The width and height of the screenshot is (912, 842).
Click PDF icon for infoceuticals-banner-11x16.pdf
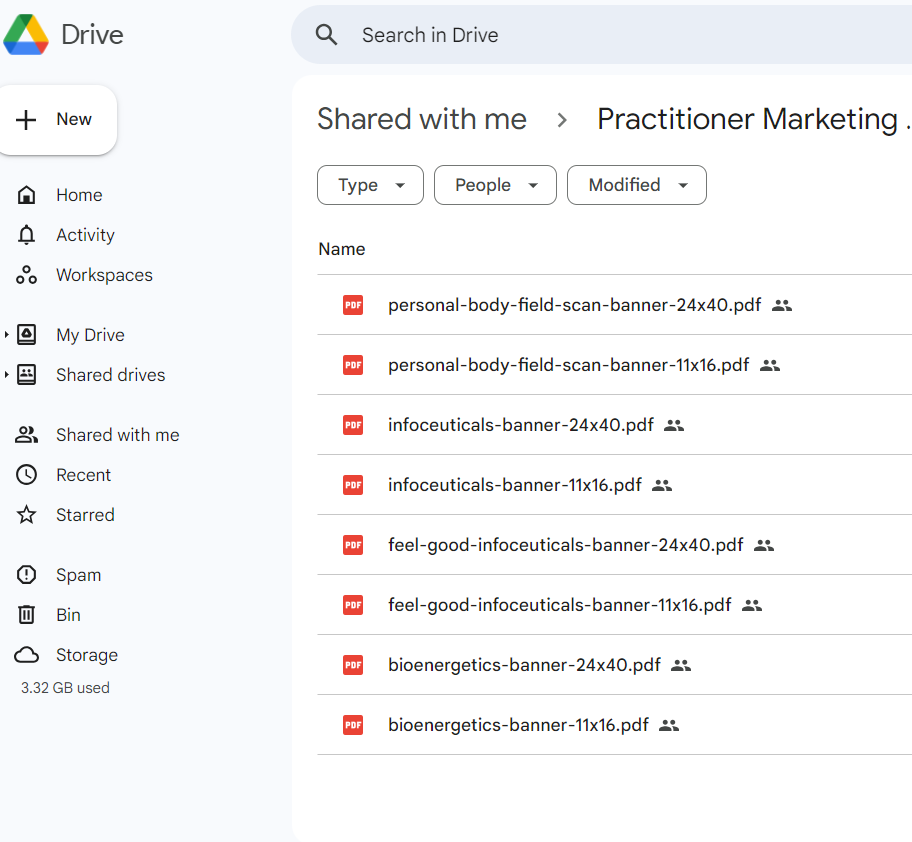[x=353, y=485]
